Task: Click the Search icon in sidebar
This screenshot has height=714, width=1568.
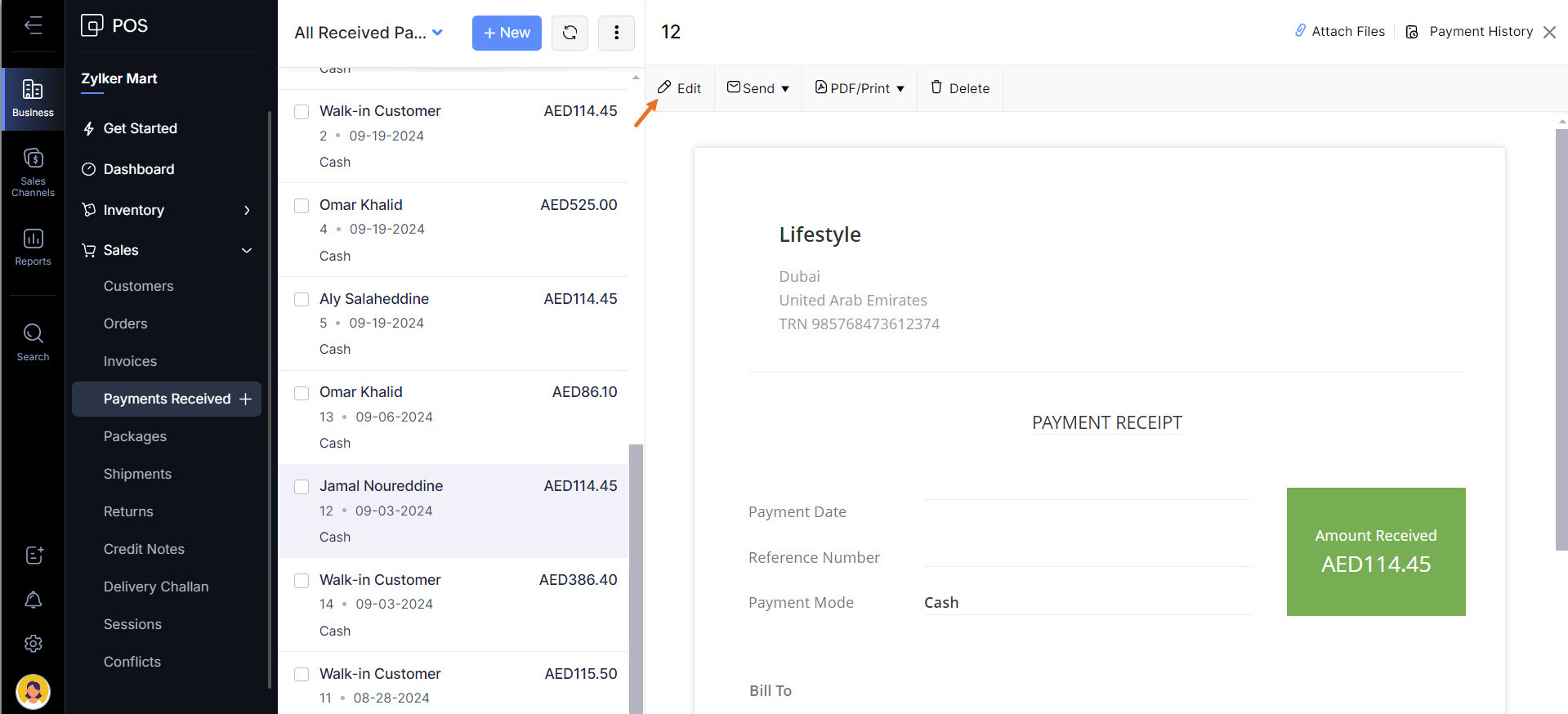Action: (x=33, y=342)
